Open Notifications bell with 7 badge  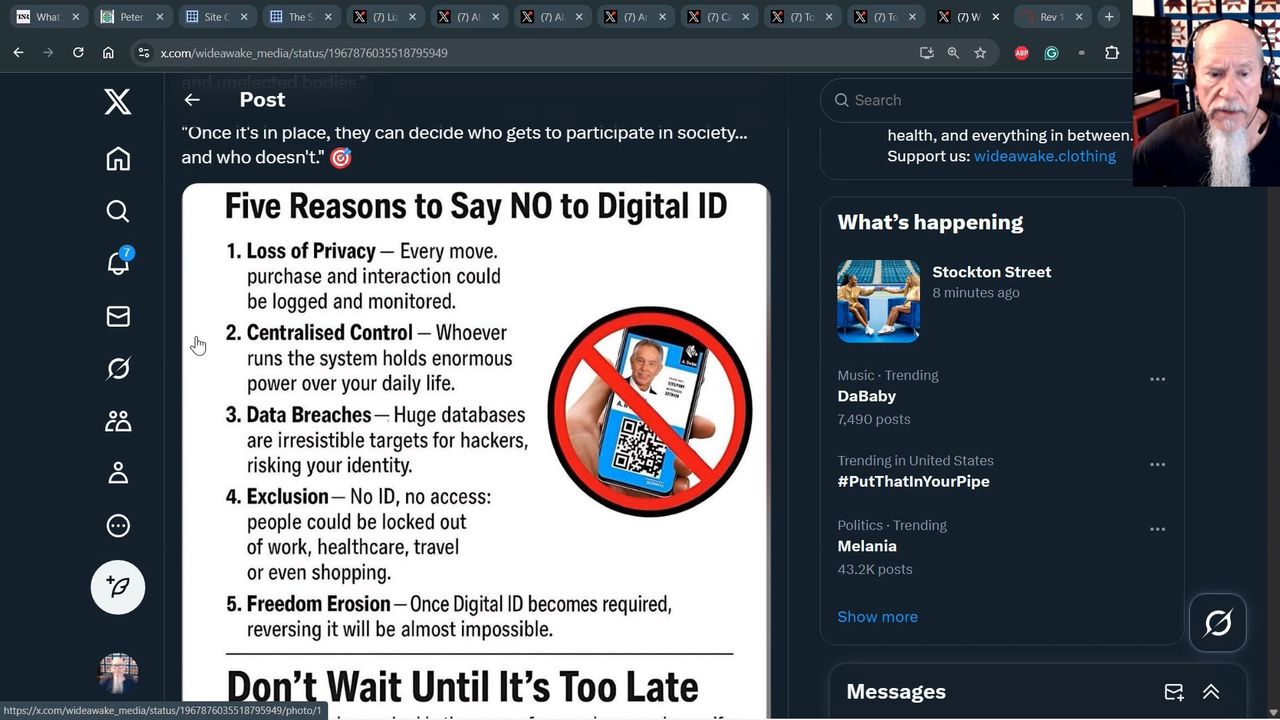pyautogui.click(x=118, y=263)
